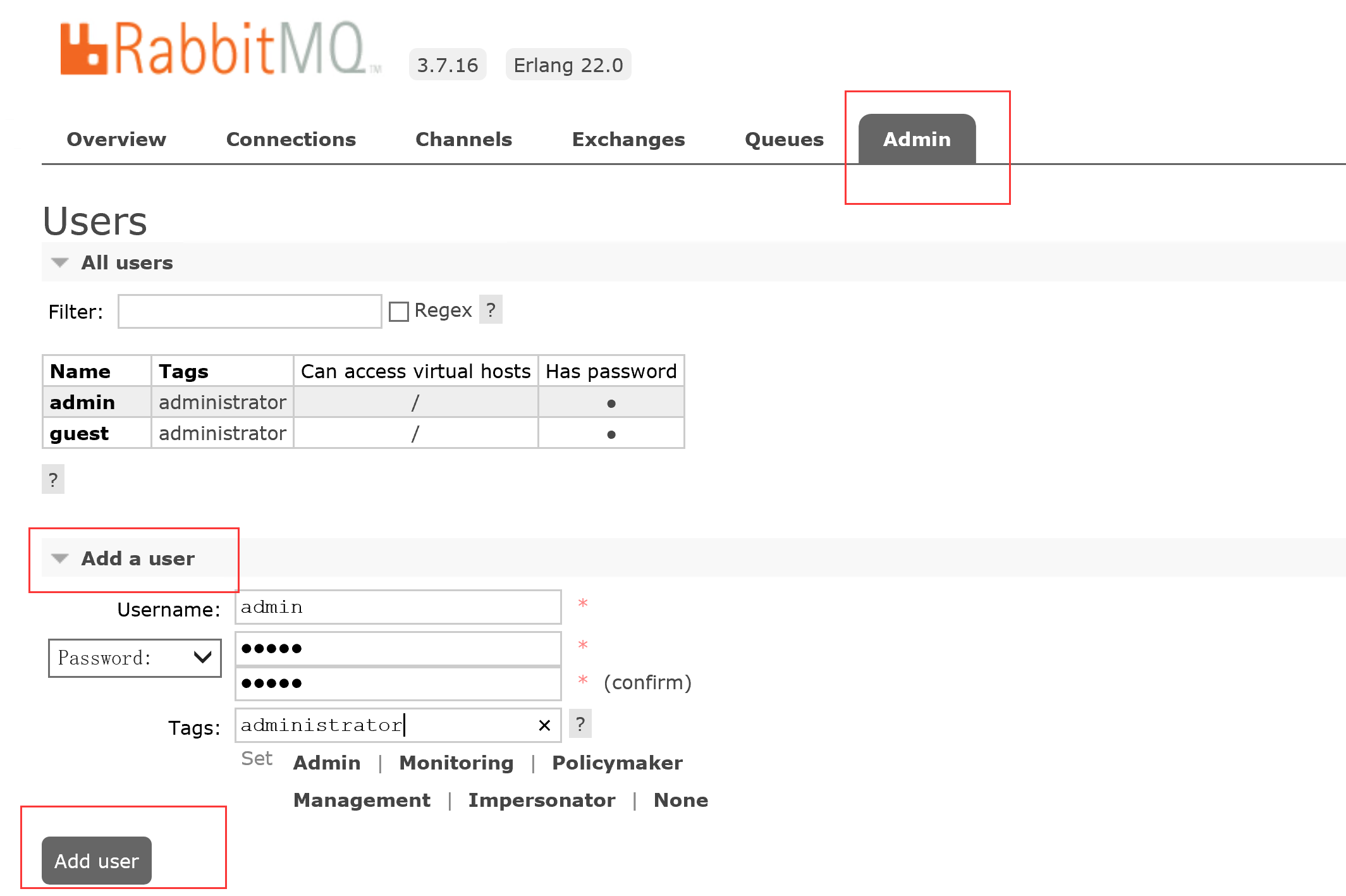Clear the Tags field with X icon
1346x896 pixels.
click(x=544, y=725)
